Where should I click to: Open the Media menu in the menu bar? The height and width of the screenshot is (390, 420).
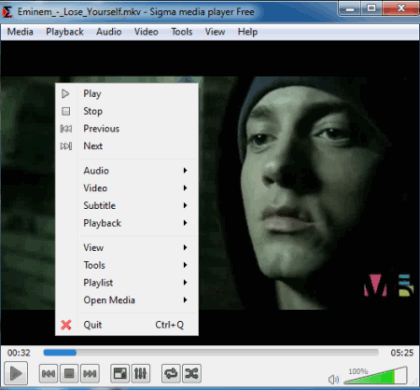point(20,32)
